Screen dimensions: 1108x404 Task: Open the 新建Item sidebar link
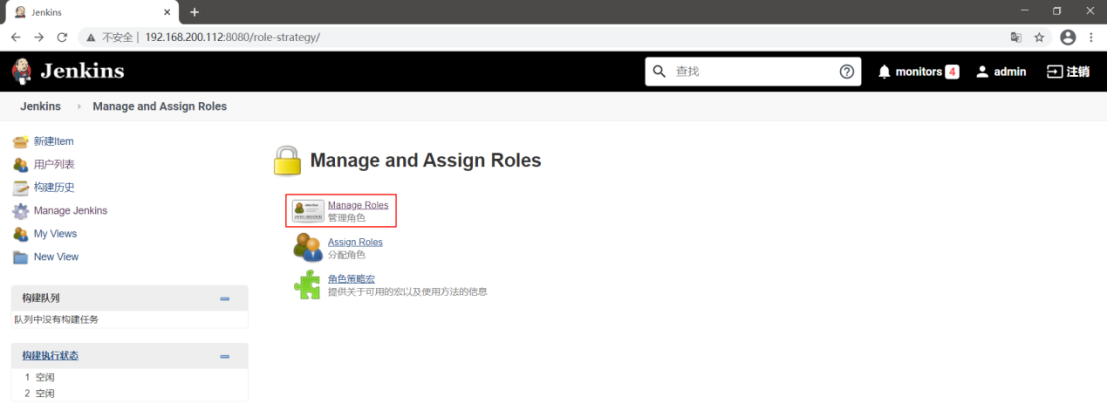tap(54, 141)
